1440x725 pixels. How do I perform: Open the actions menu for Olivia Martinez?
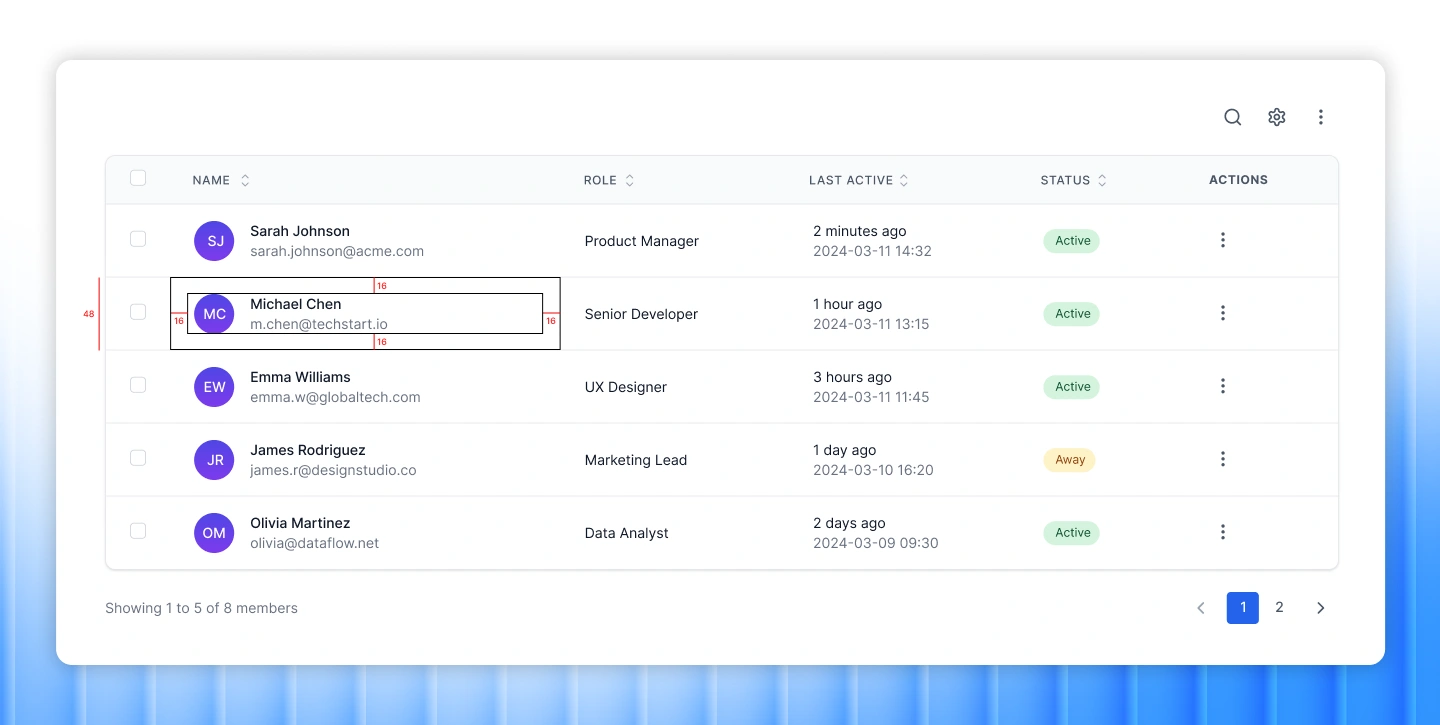(1223, 532)
